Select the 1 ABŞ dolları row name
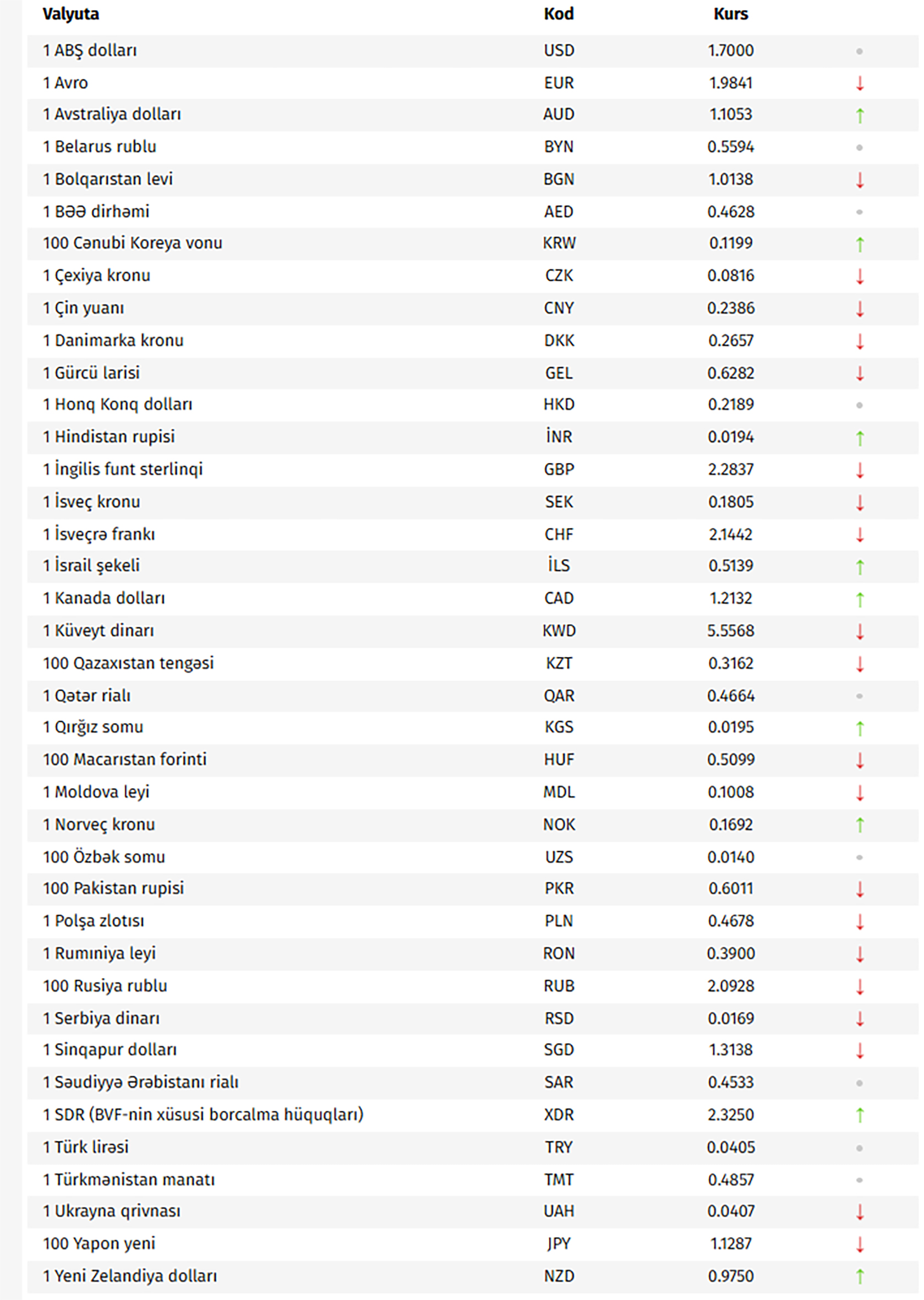The image size is (924, 1300). click(90, 51)
